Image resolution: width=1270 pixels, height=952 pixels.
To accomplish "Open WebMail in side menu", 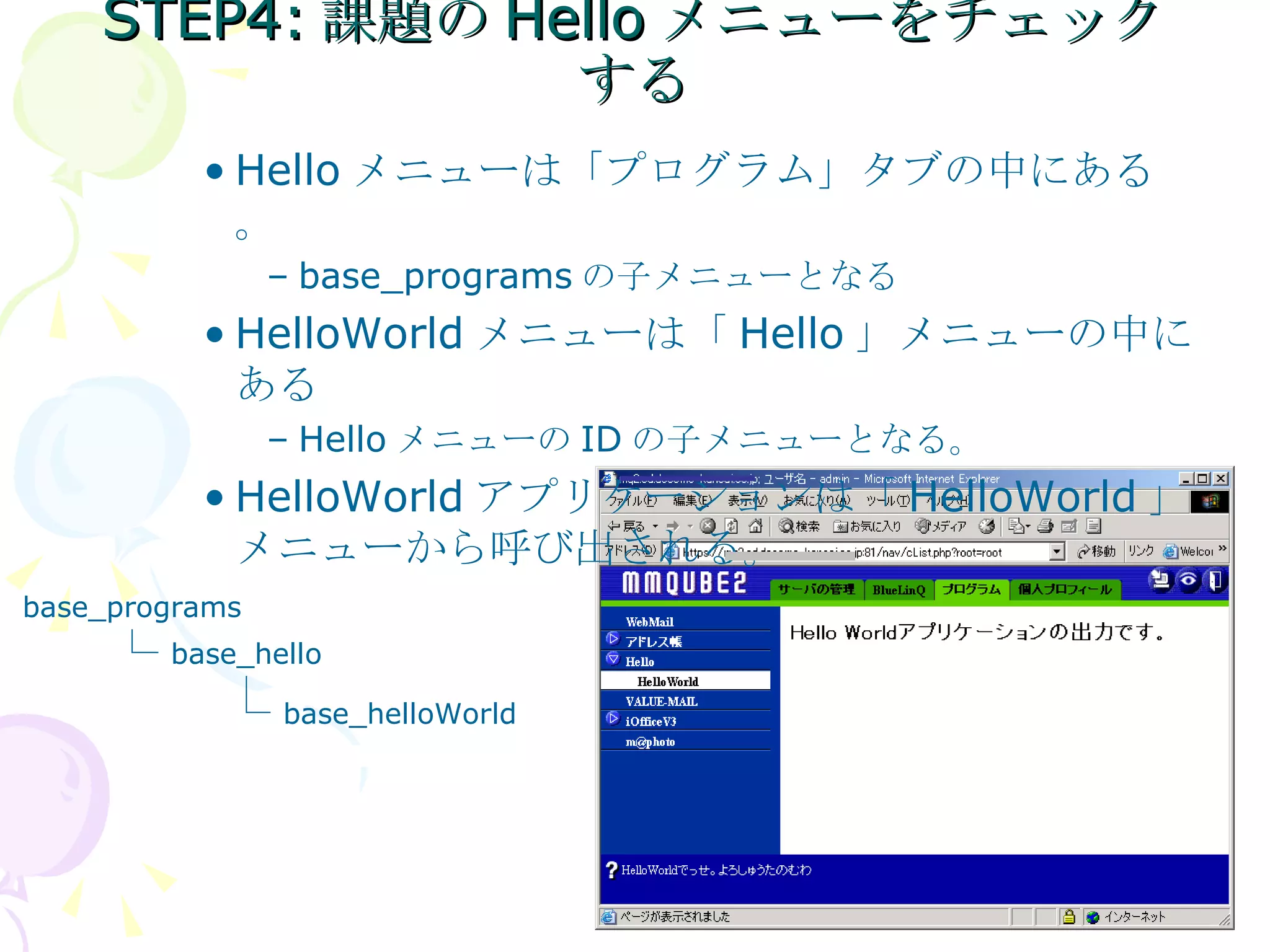I will (x=649, y=622).
